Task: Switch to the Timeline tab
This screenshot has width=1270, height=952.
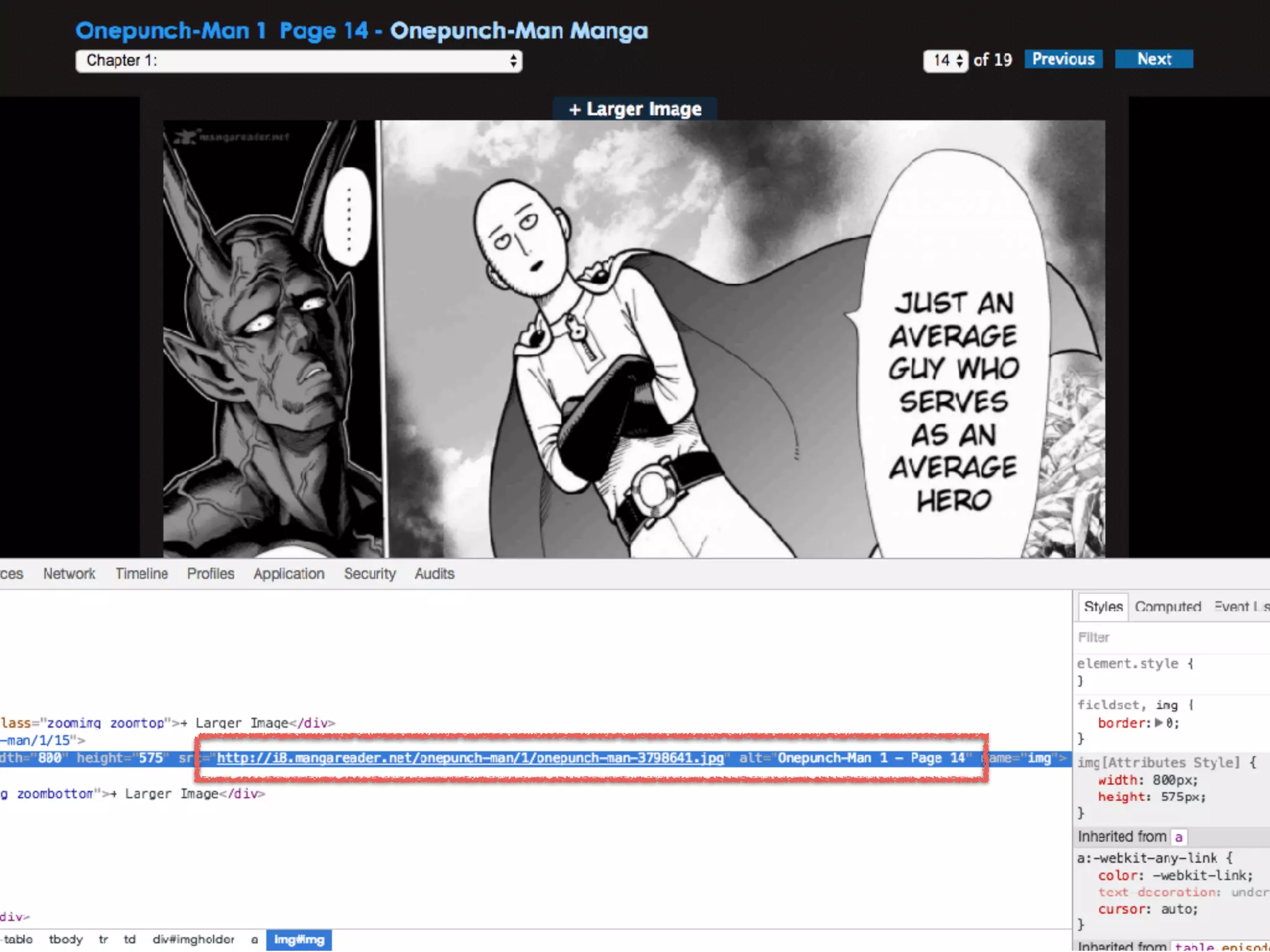Action: click(141, 574)
